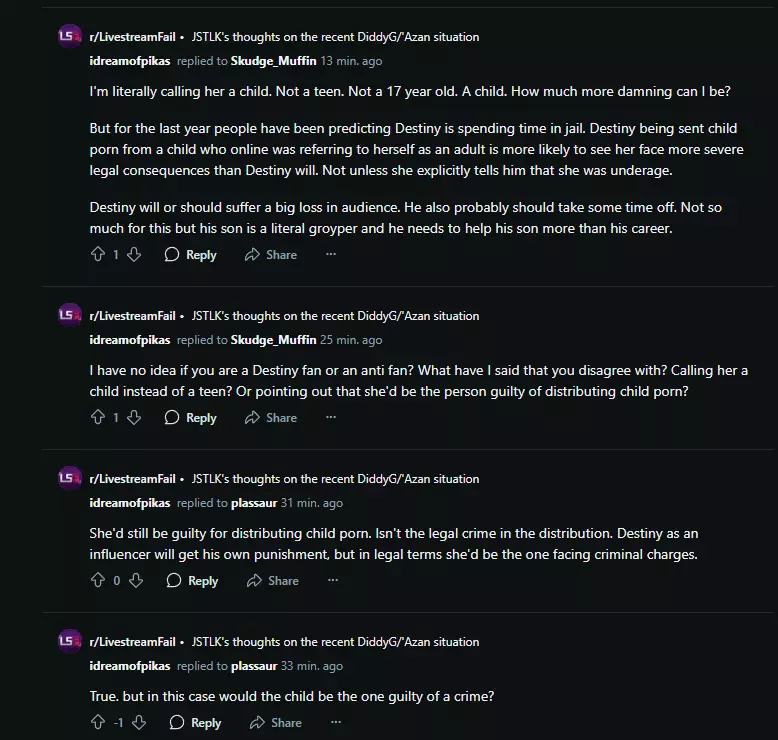The width and height of the screenshot is (778, 740).
Task: Reply to the comment posted 13 min. ago
Action: pos(191,255)
